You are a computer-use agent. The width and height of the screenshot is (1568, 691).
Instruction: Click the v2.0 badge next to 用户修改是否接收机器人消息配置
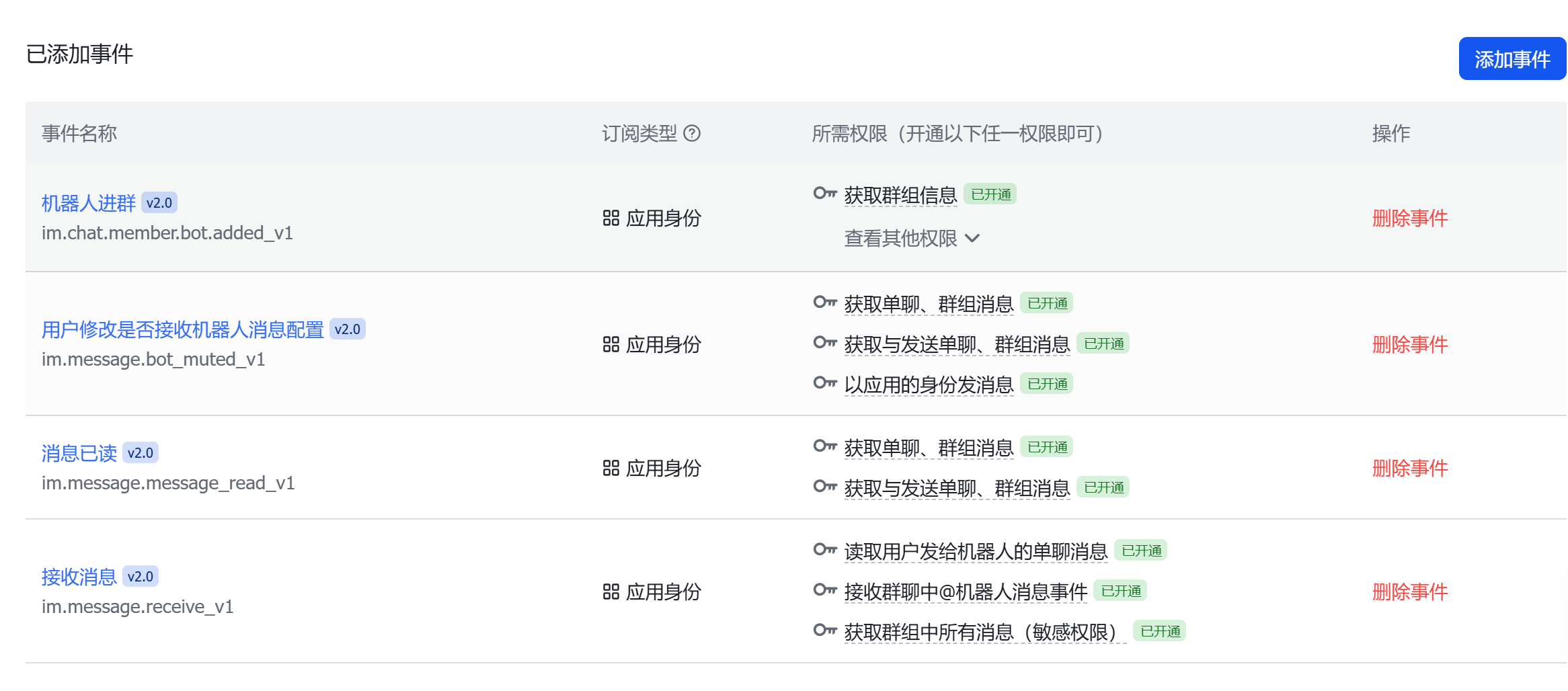pyautogui.click(x=348, y=329)
